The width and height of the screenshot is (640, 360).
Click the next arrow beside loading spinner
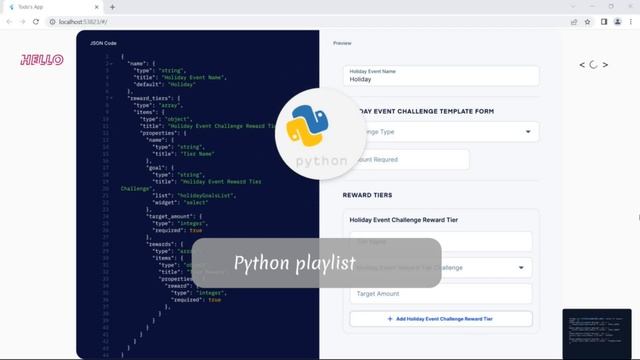tap(605, 64)
